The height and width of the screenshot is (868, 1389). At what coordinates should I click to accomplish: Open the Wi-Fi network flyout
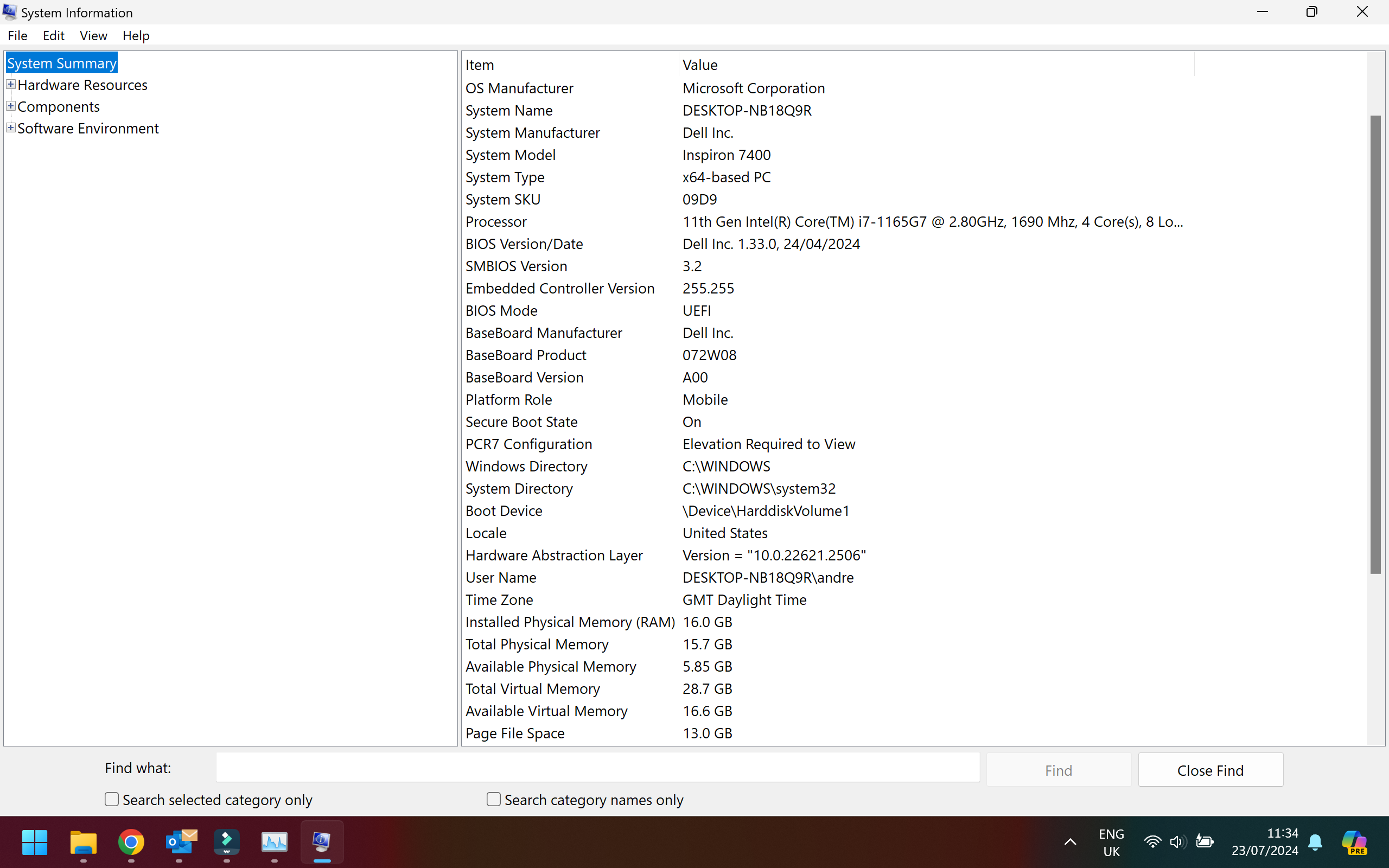click(x=1152, y=842)
